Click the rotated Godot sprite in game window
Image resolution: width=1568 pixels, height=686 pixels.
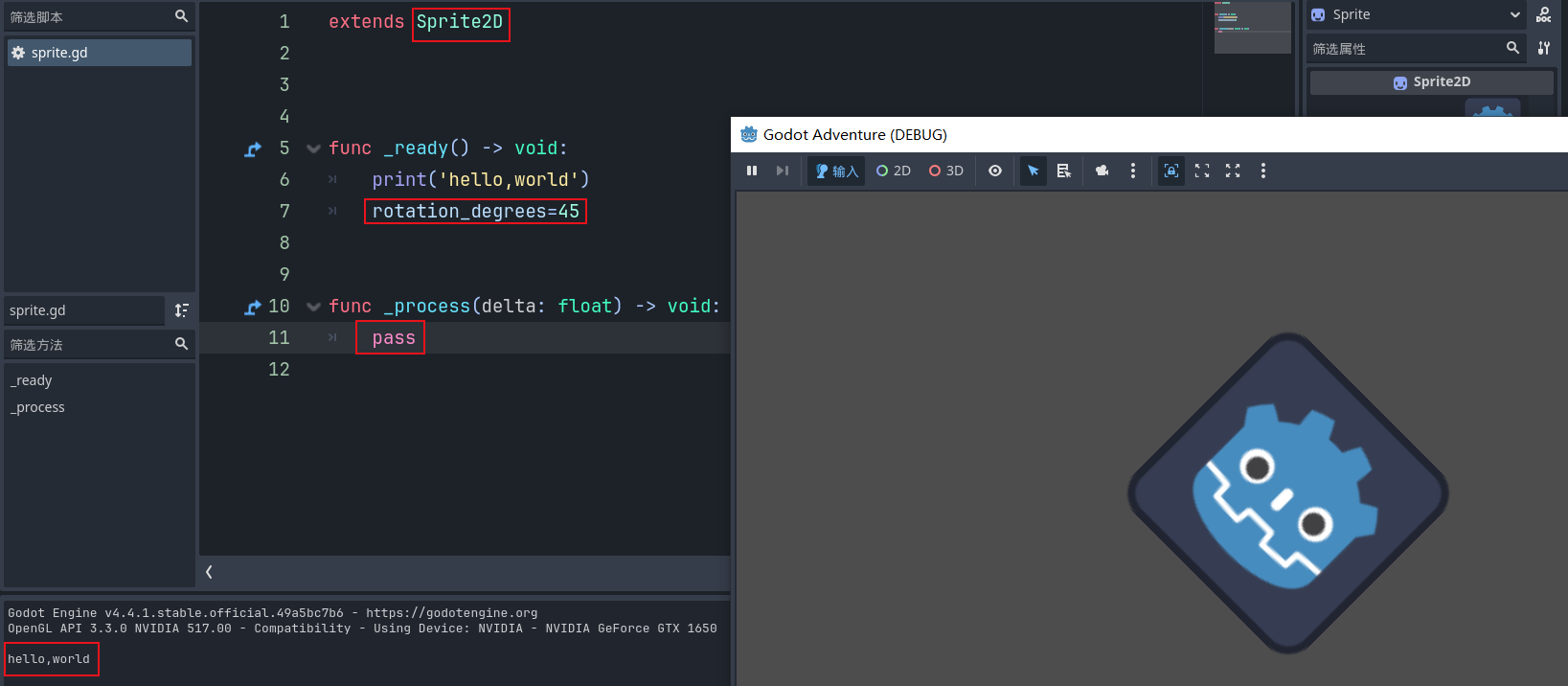click(1287, 493)
